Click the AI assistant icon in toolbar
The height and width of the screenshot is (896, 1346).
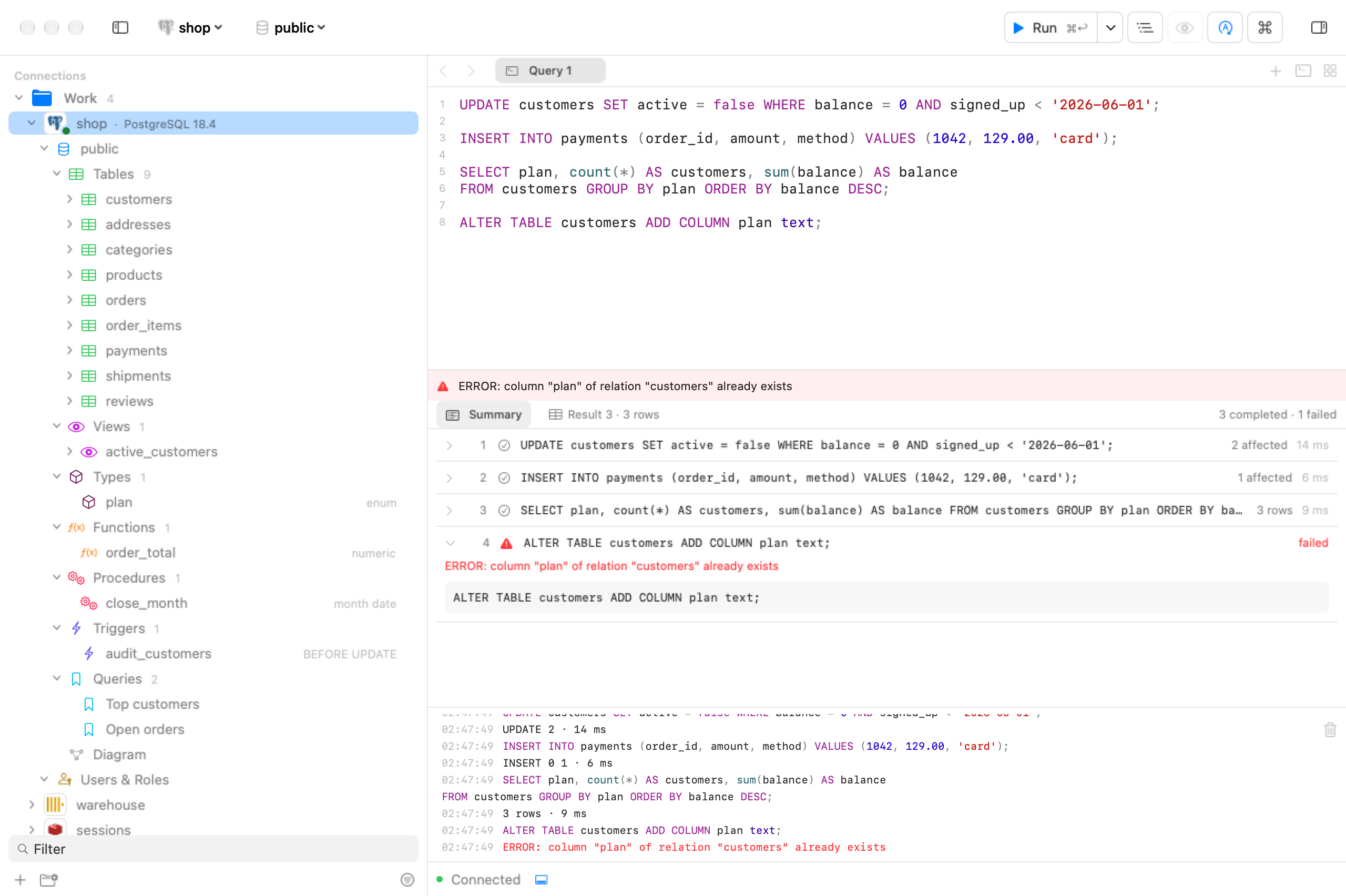point(1225,27)
